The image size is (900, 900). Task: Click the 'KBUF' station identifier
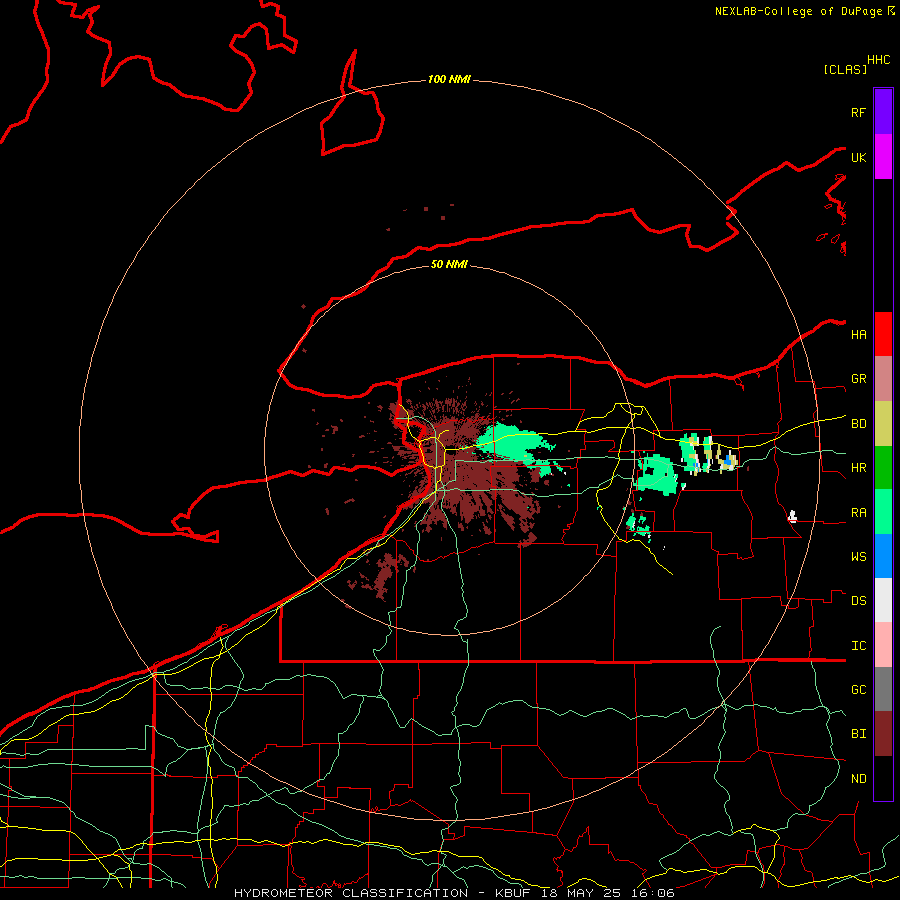coord(515,893)
